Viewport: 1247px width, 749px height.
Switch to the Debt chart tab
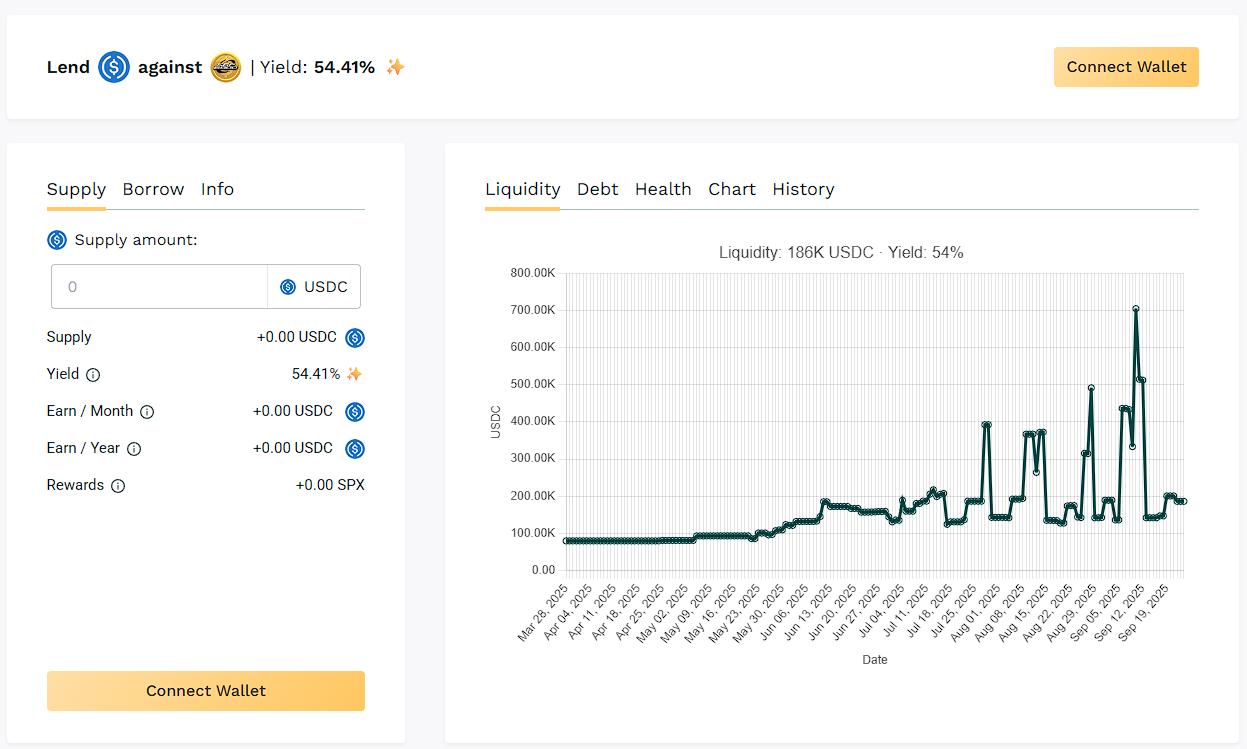pyautogui.click(x=597, y=189)
